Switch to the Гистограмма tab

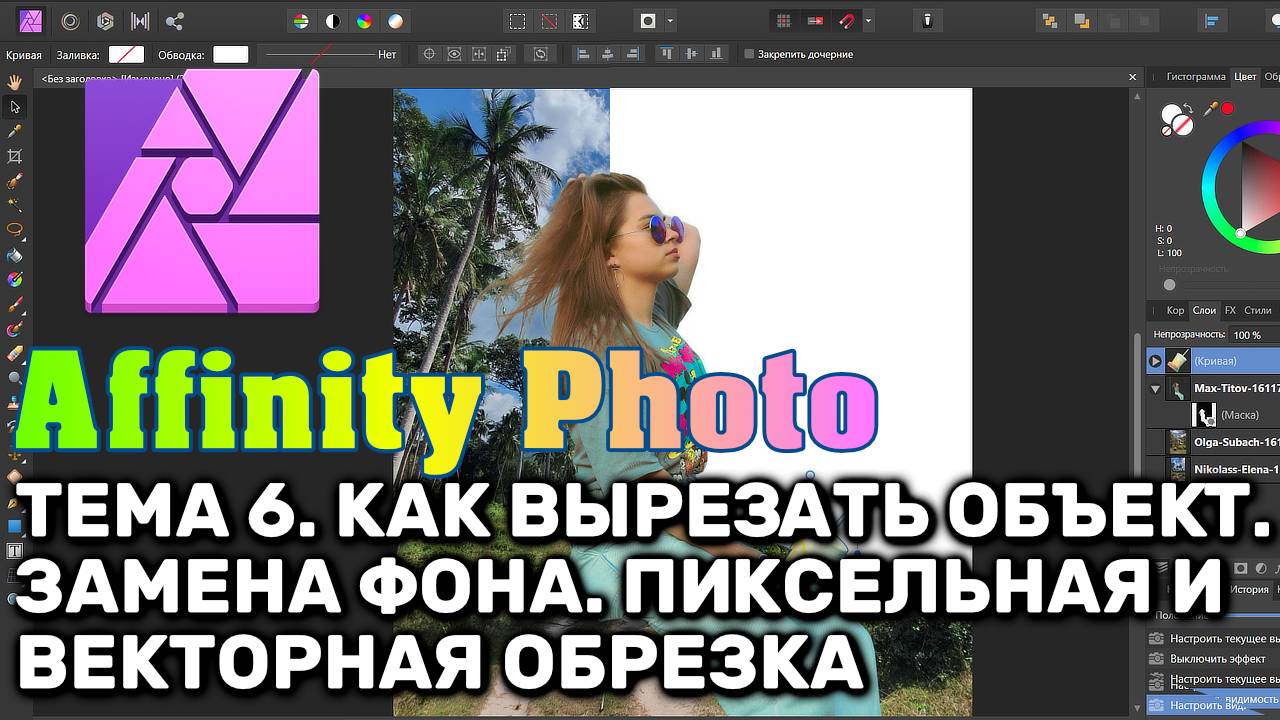pos(1195,76)
